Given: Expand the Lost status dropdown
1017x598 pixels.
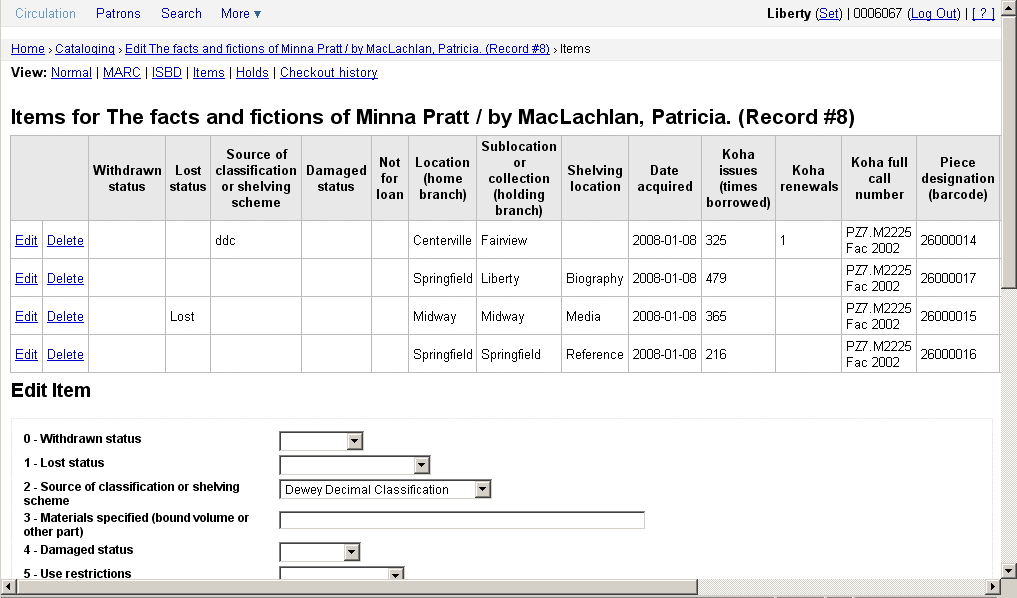Looking at the screenshot, I should 354,465.
